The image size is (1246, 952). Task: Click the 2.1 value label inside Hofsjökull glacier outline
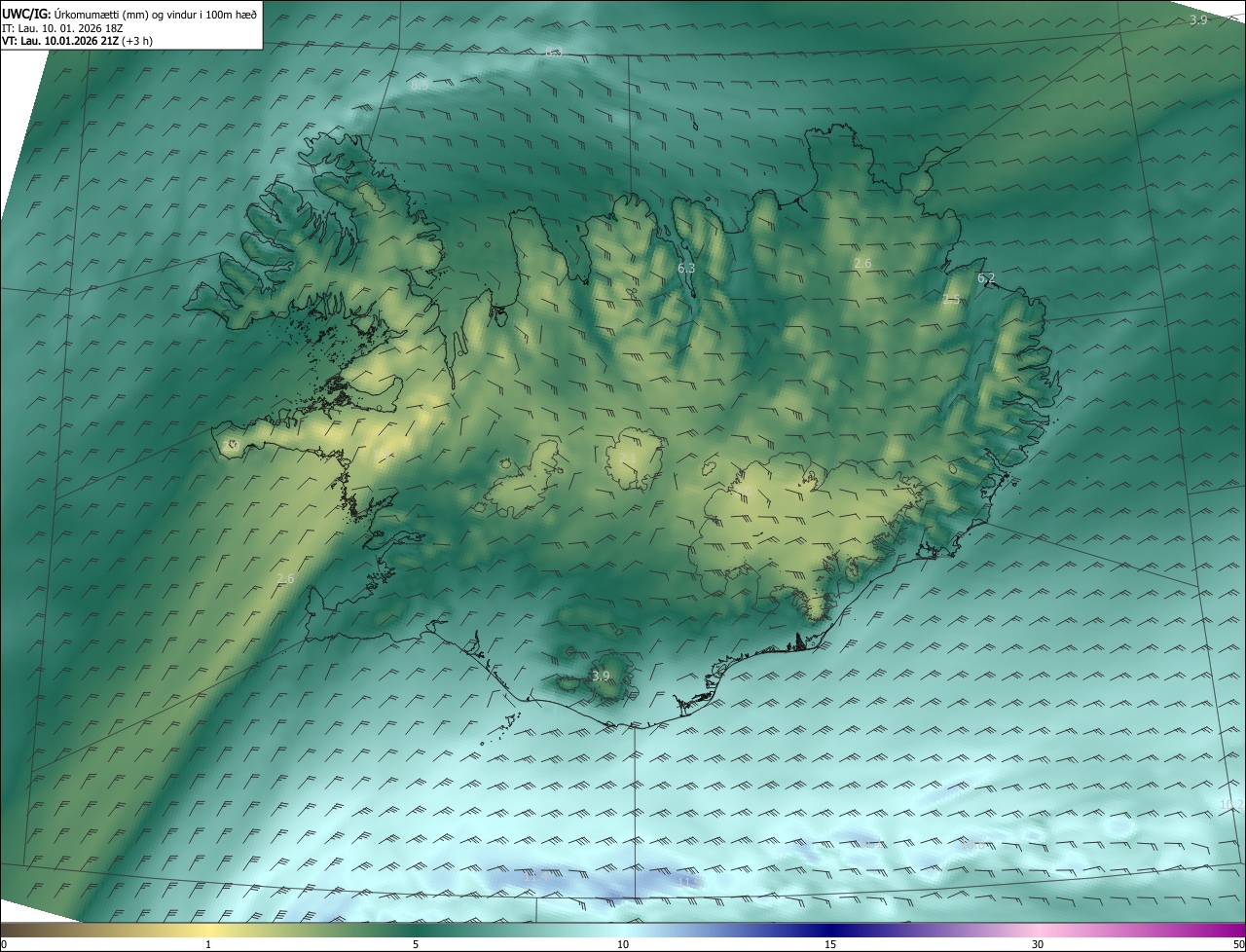[x=628, y=458]
